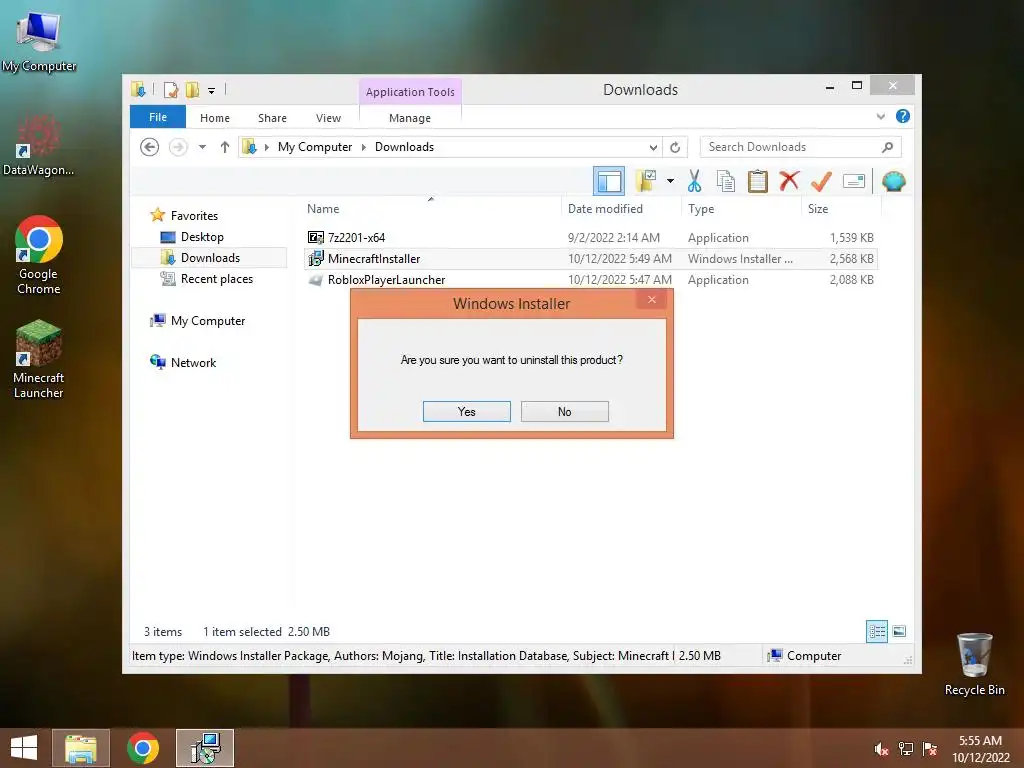This screenshot has height=768, width=1024.
Task: Click the quick access Properties icon
Action: pos(171,90)
